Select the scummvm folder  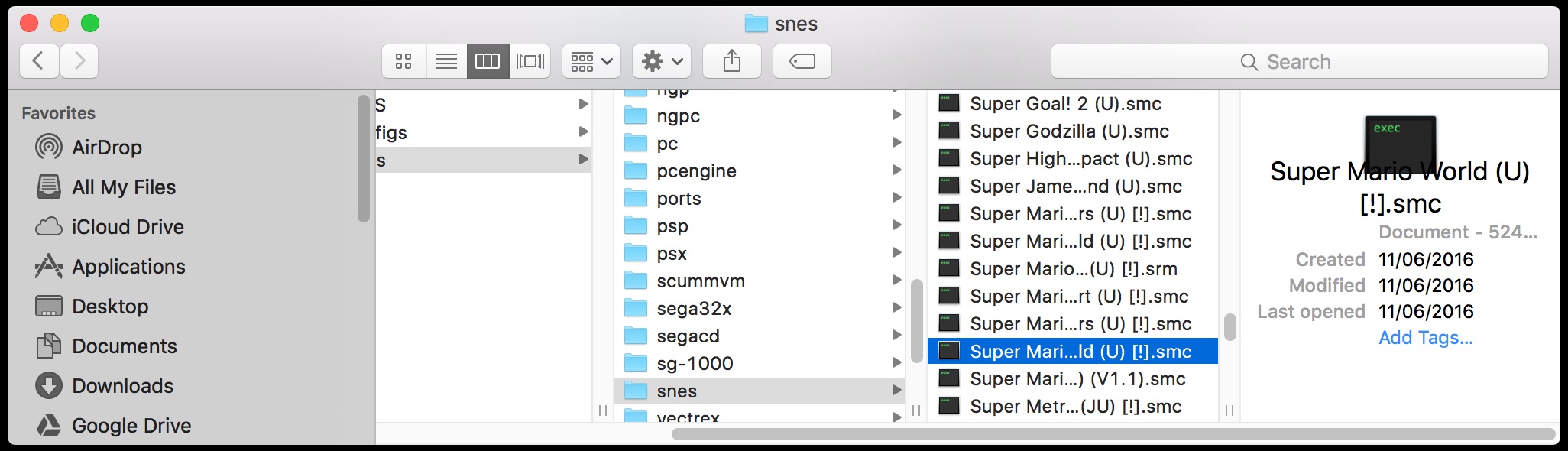[x=700, y=281]
